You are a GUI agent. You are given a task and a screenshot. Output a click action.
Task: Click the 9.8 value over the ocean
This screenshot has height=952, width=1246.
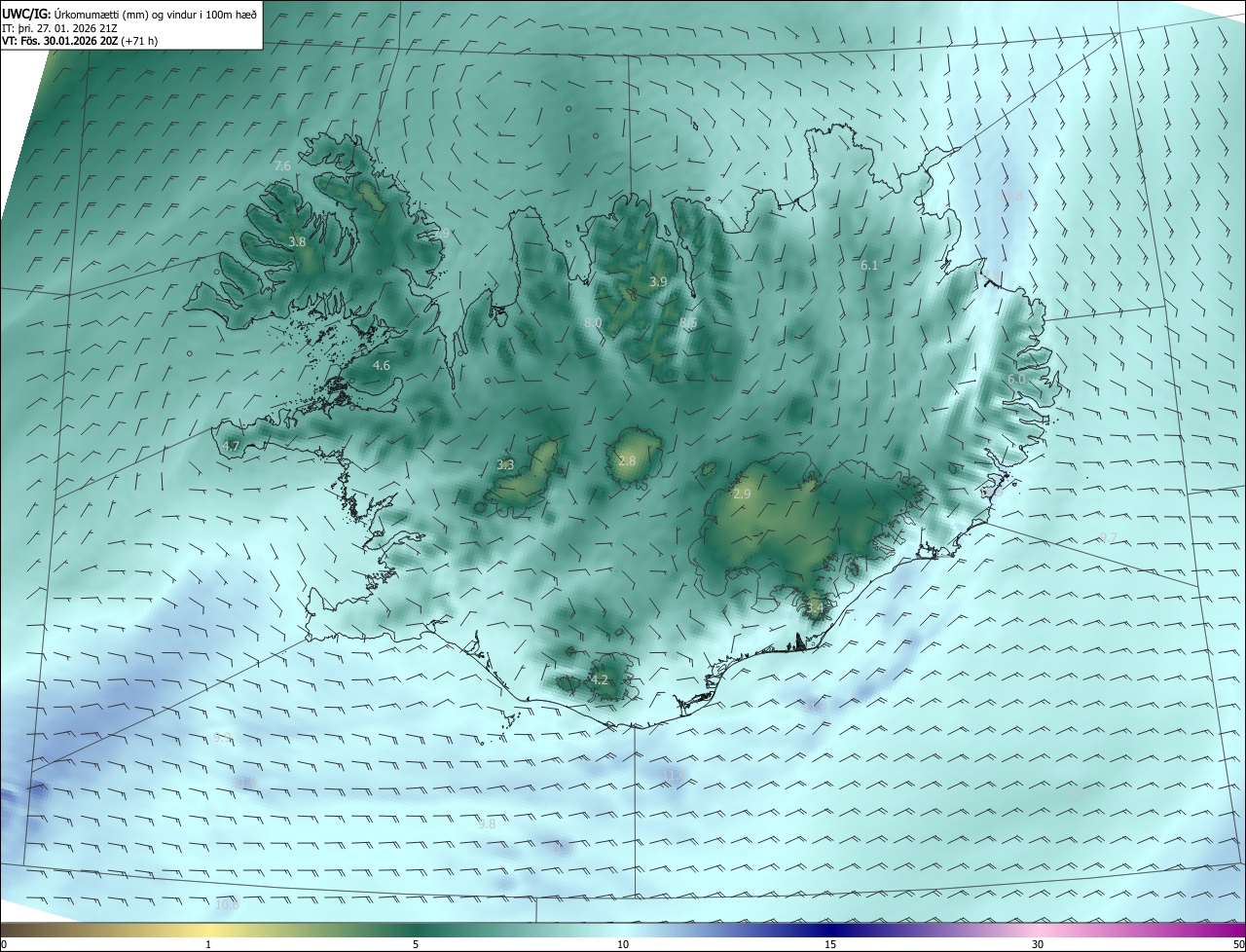pyautogui.click(x=487, y=824)
